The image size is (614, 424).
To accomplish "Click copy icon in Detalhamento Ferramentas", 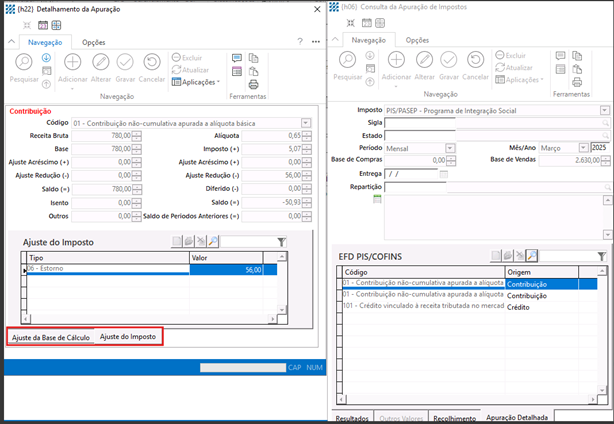I will pos(253,58).
